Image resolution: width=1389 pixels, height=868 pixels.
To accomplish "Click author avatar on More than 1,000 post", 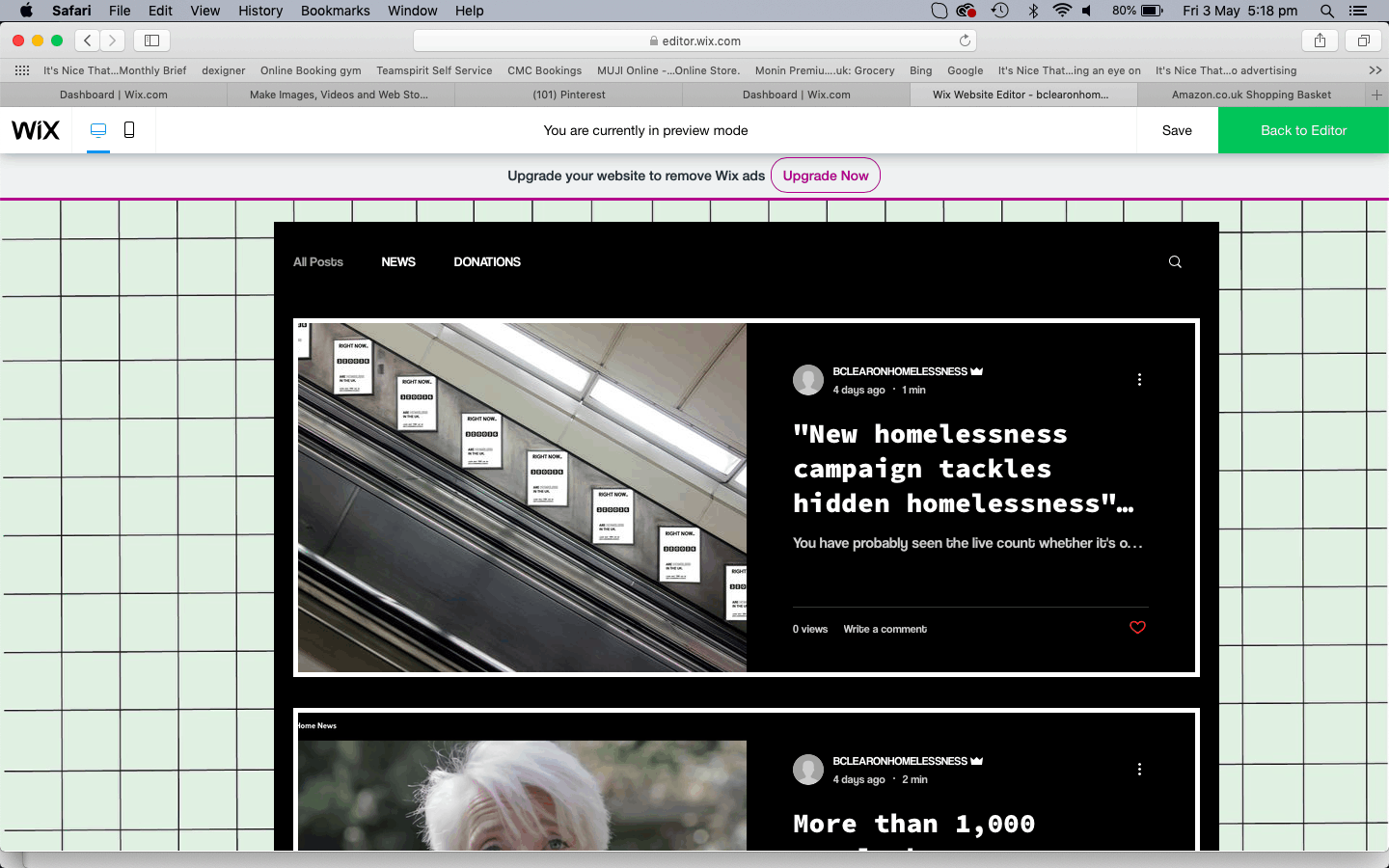I will [808, 770].
